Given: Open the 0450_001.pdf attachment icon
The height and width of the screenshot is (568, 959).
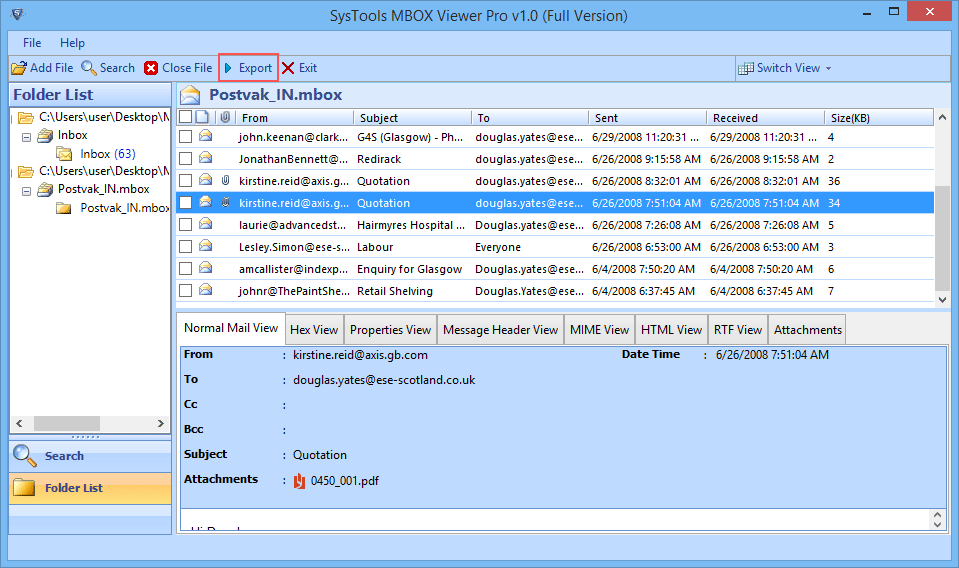Looking at the screenshot, I should click(299, 481).
